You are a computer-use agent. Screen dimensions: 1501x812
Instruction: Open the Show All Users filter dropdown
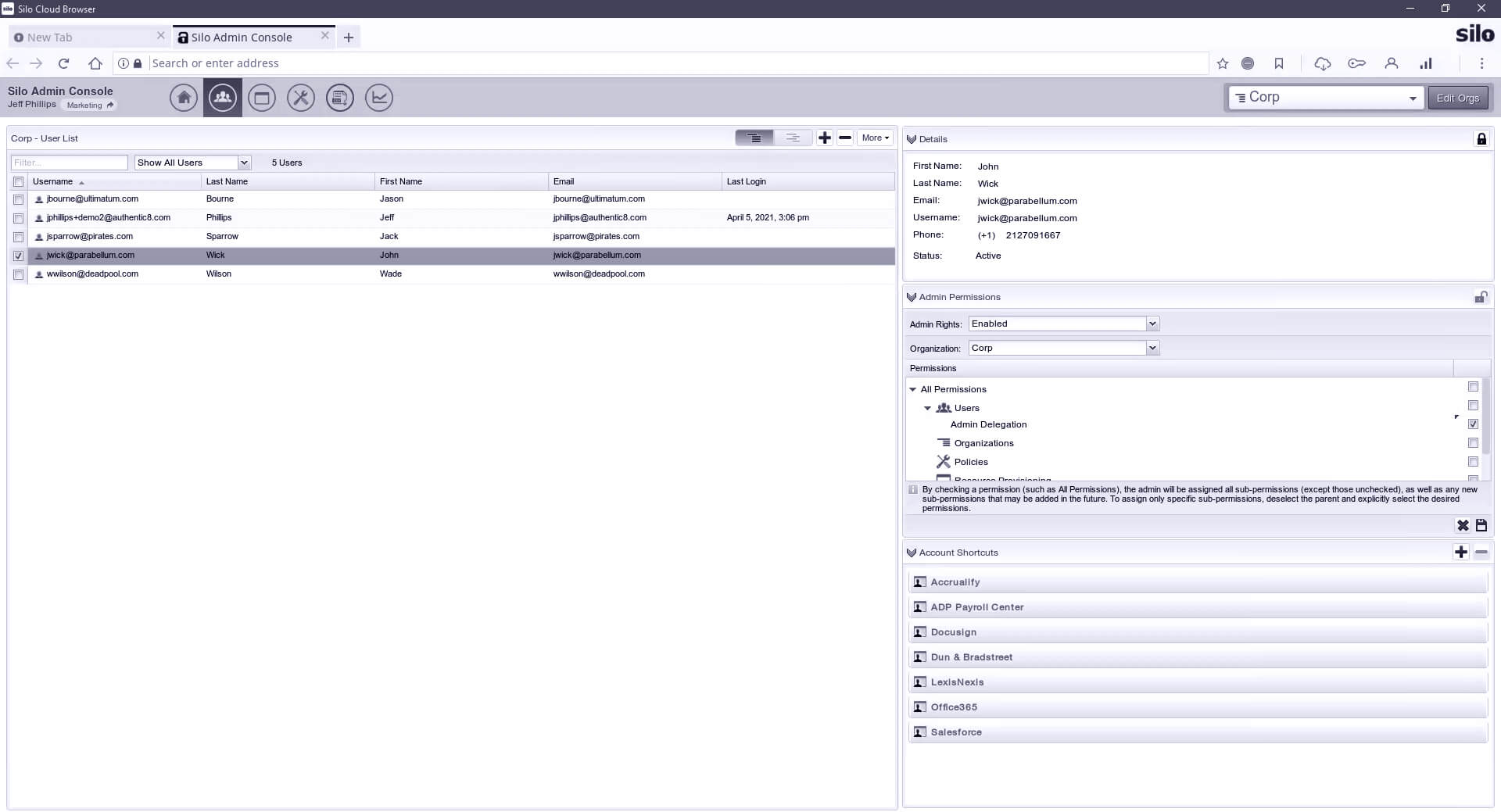click(x=192, y=163)
